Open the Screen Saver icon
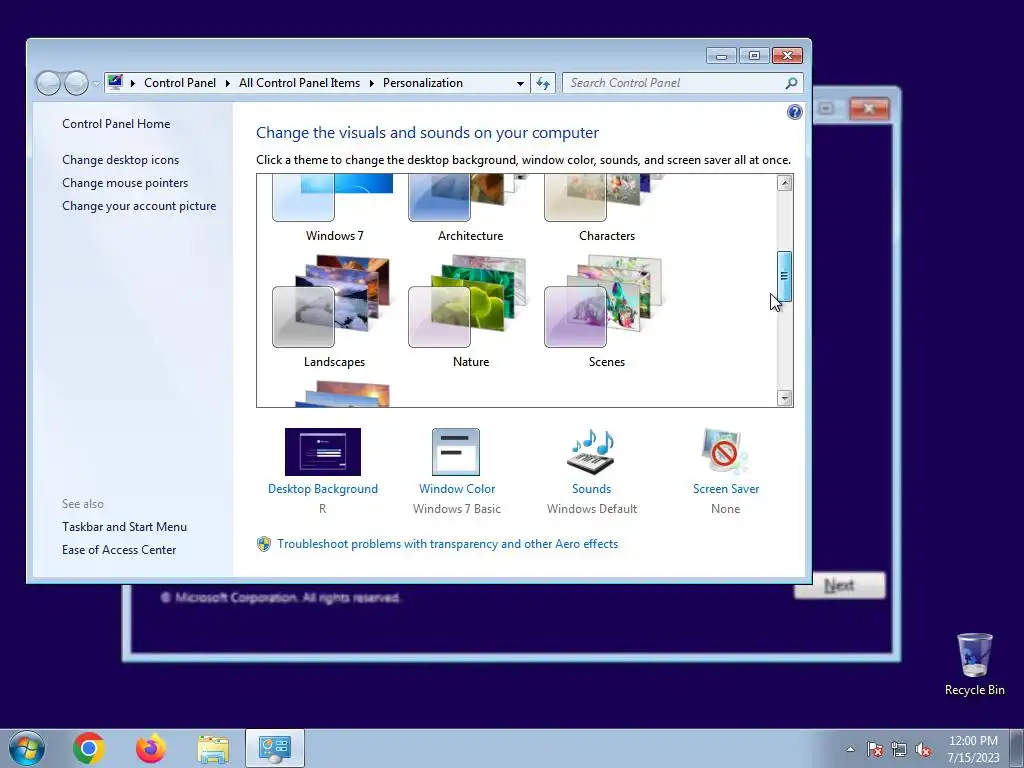 (725, 451)
